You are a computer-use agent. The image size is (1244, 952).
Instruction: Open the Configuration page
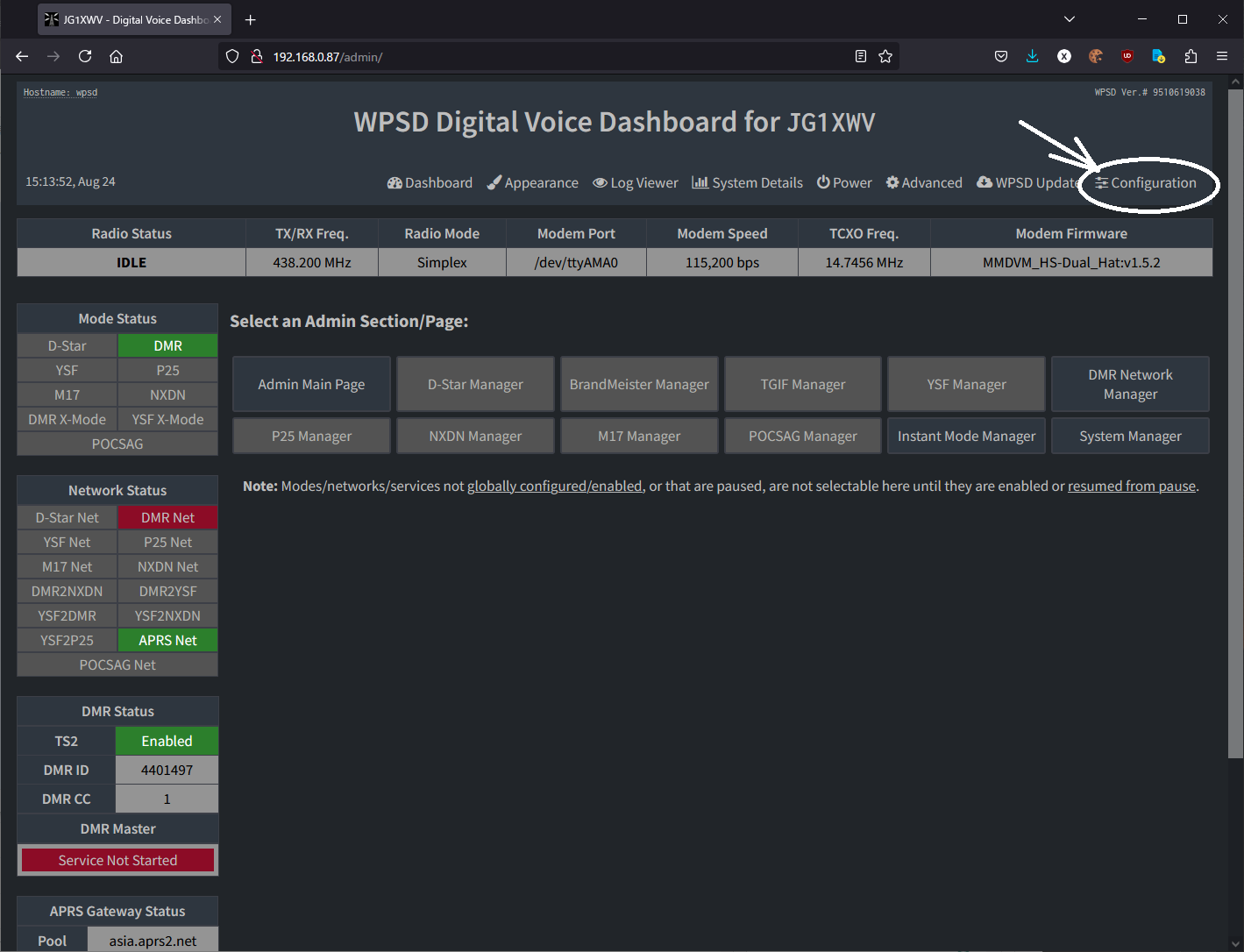point(1146,182)
